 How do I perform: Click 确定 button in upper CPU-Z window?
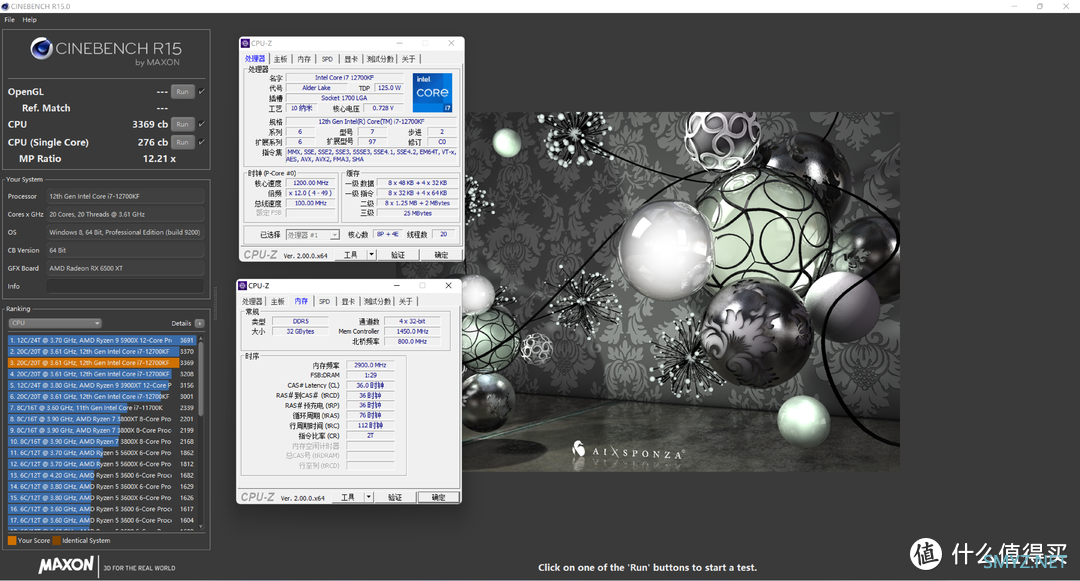(x=441, y=255)
